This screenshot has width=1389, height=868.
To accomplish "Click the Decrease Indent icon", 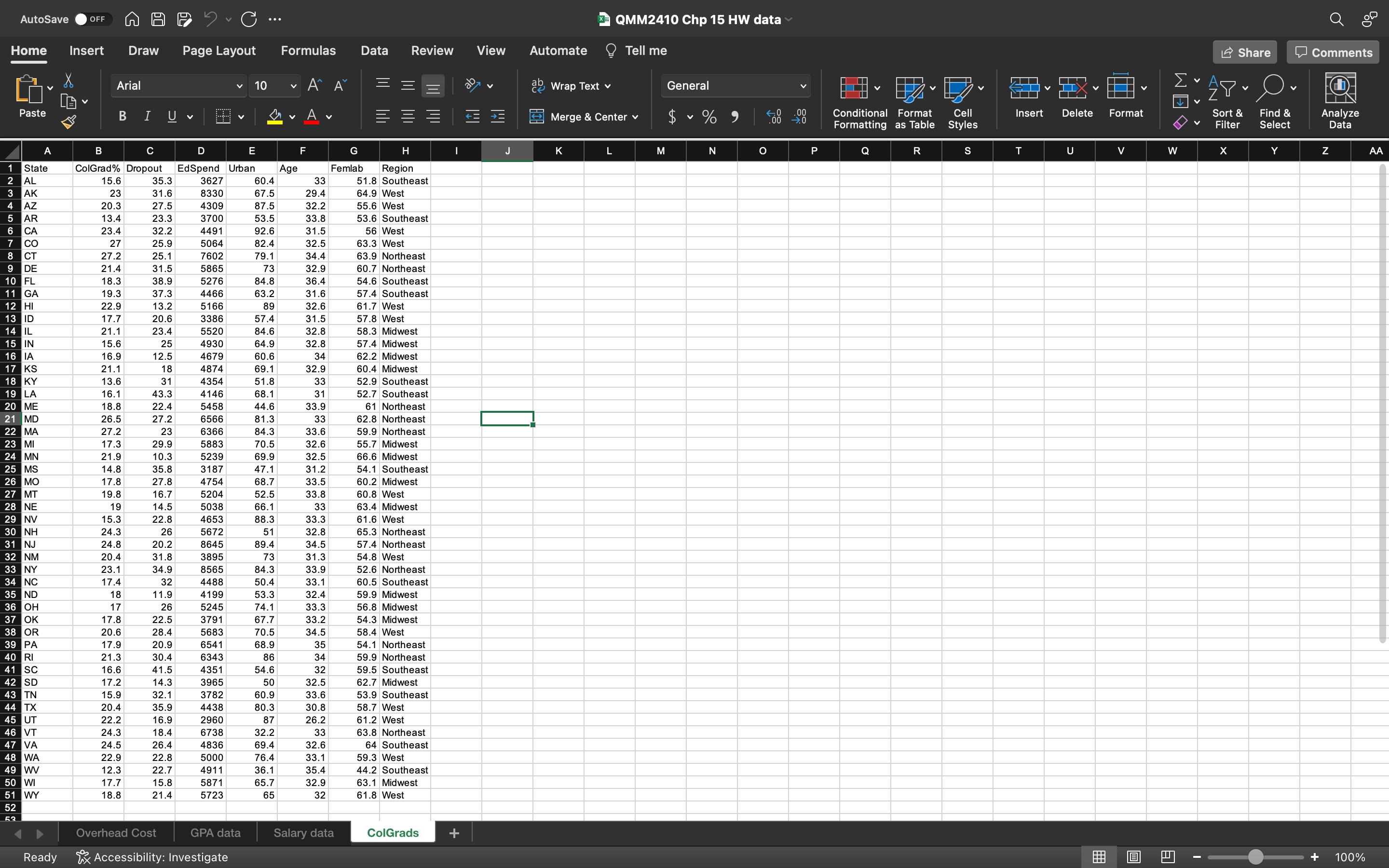I will pyautogui.click(x=472, y=117).
